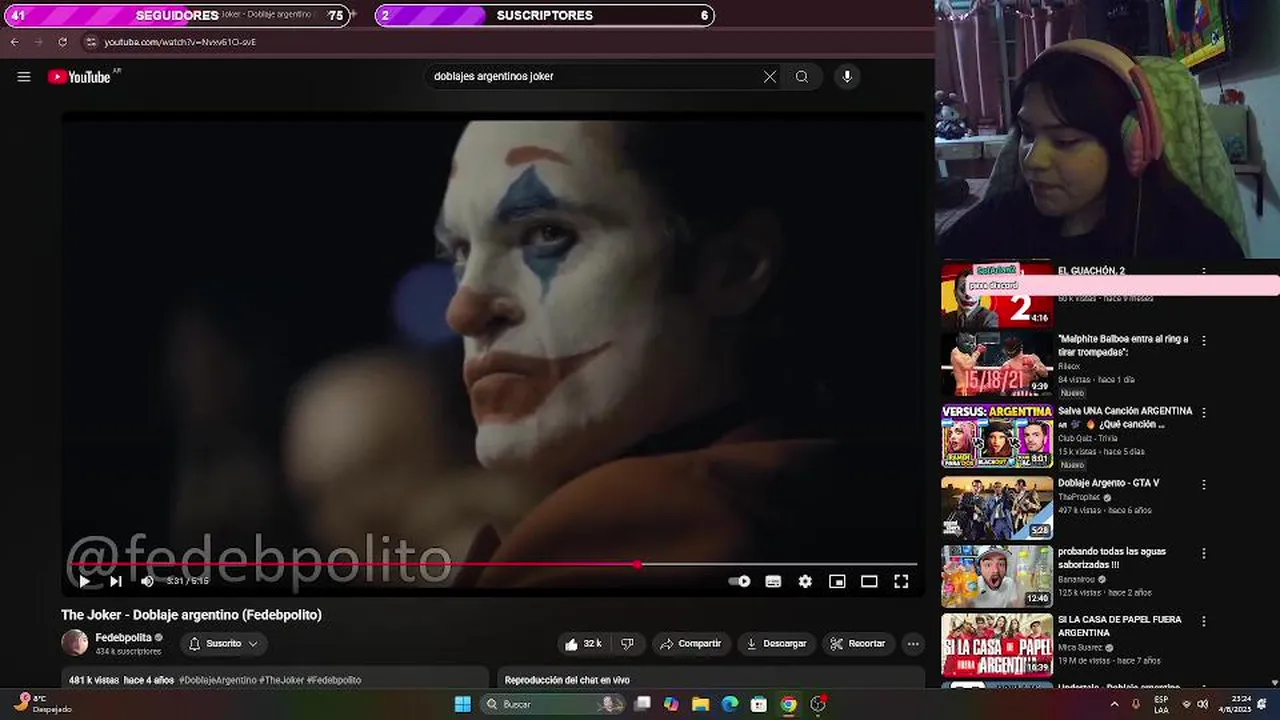
Task: Open 'probando todas las aguas saborizadas' video
Action: (x=1112, y=557)
